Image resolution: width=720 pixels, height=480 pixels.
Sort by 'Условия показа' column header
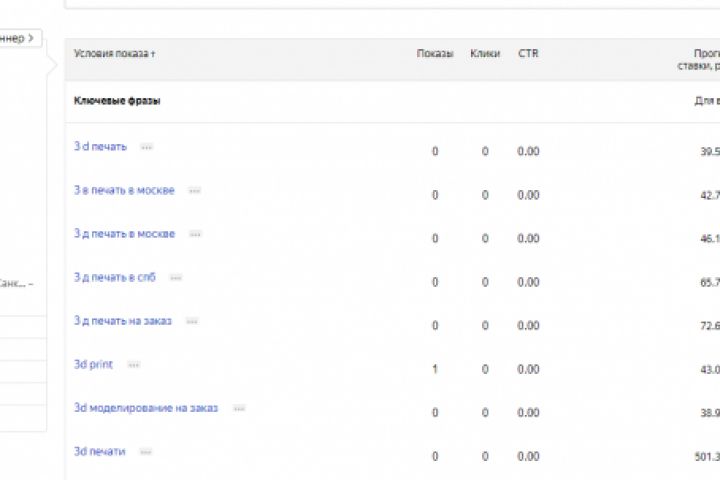click(x=114, y=53)
